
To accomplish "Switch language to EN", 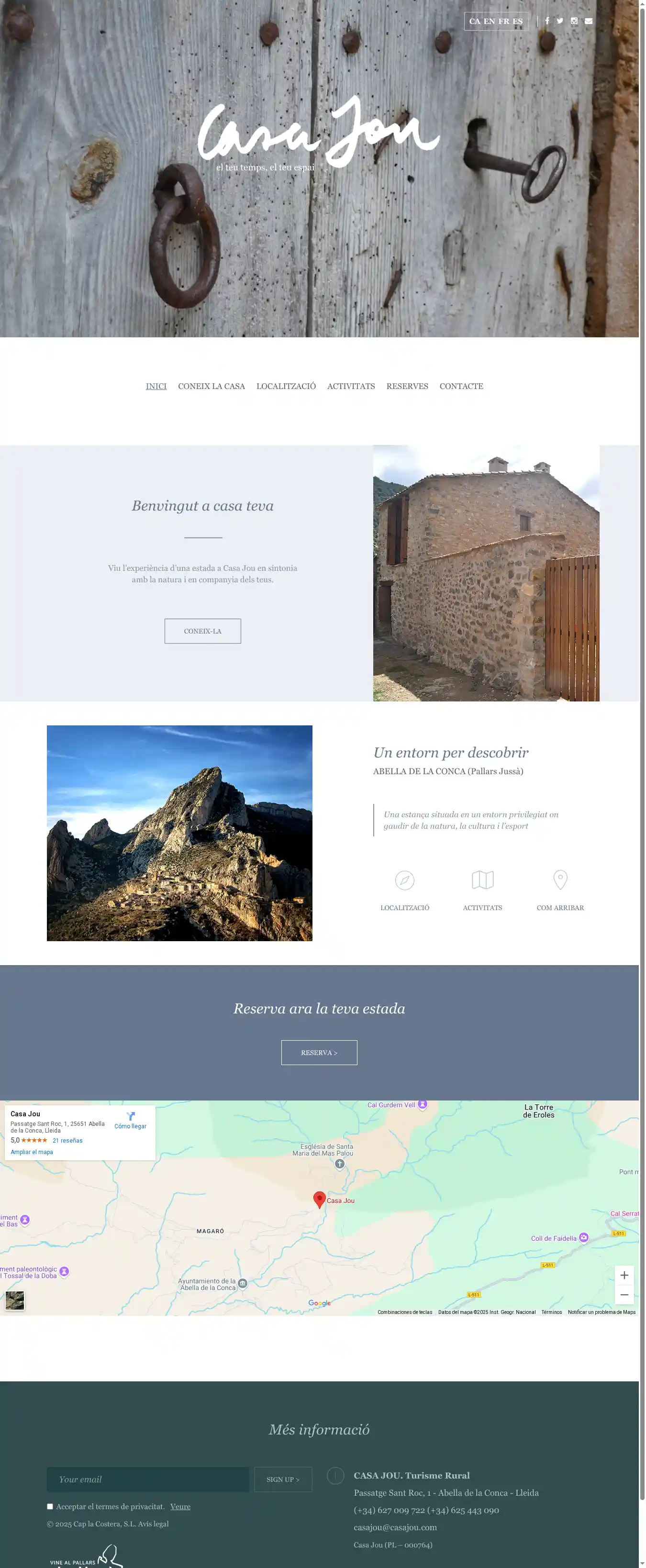I will 489,22.
